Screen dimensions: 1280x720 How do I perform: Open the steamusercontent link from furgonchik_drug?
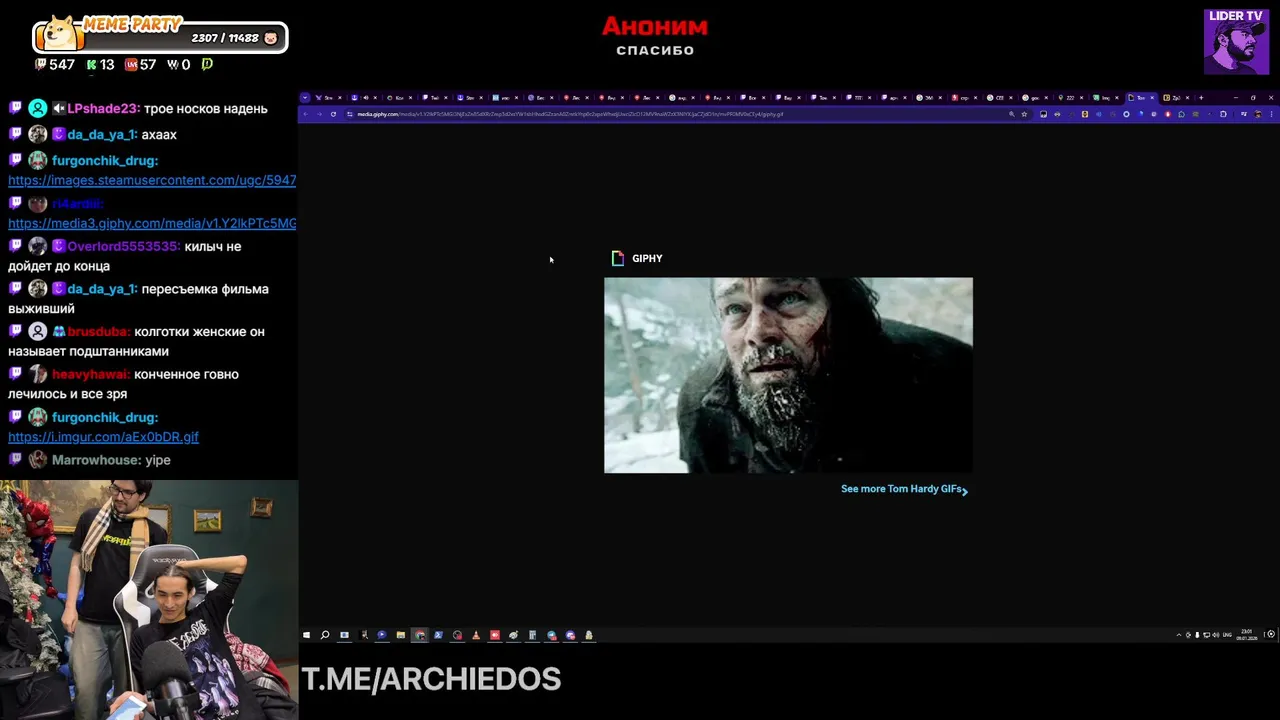click(x=152, y=180)
